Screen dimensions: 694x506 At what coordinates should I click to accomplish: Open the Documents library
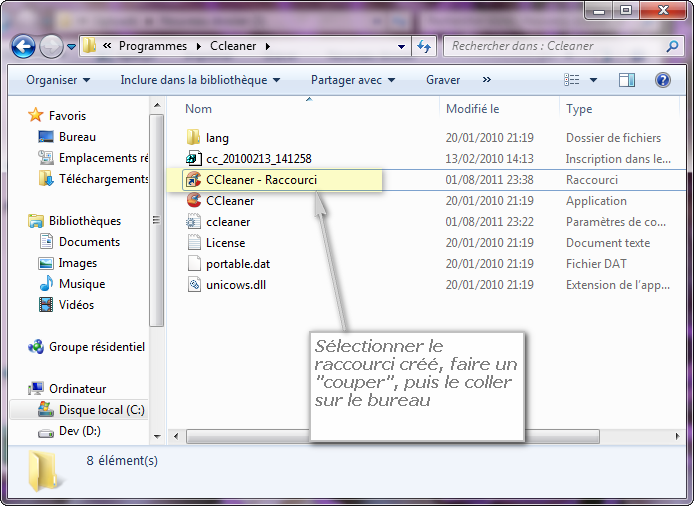click(x=89, y=242)
